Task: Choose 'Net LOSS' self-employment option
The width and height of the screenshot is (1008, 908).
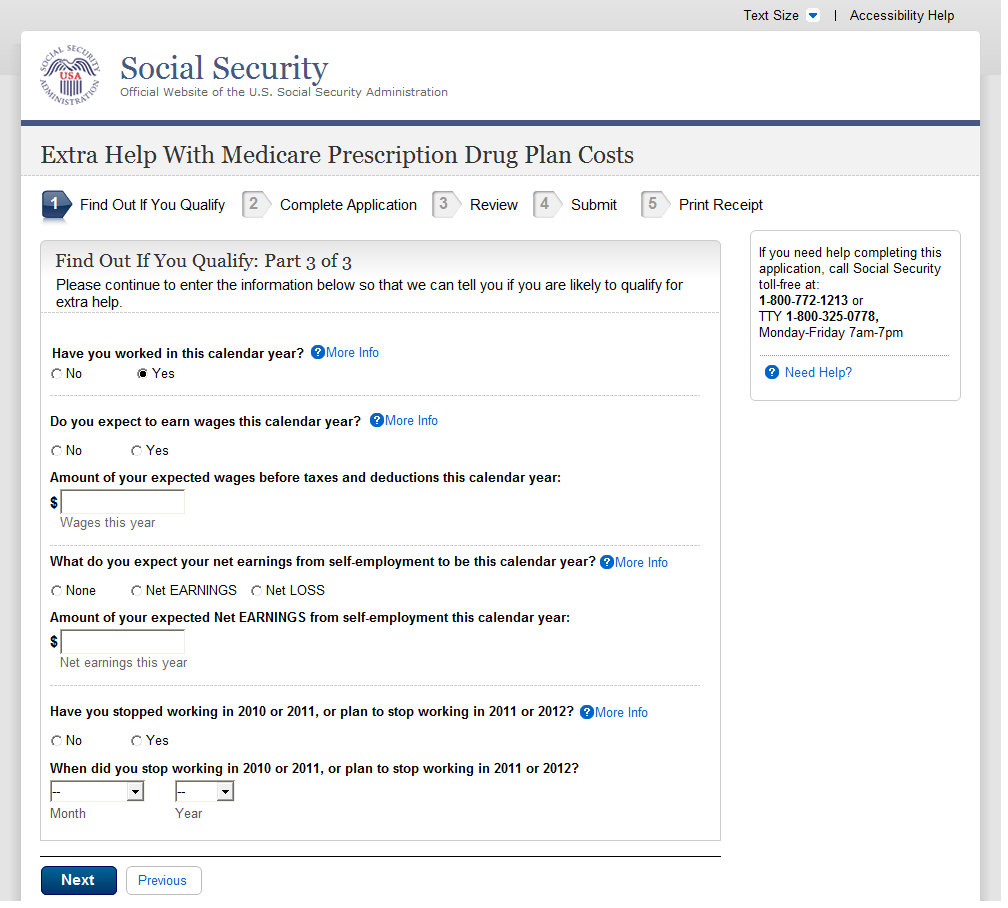Action: tap(257, 591)
